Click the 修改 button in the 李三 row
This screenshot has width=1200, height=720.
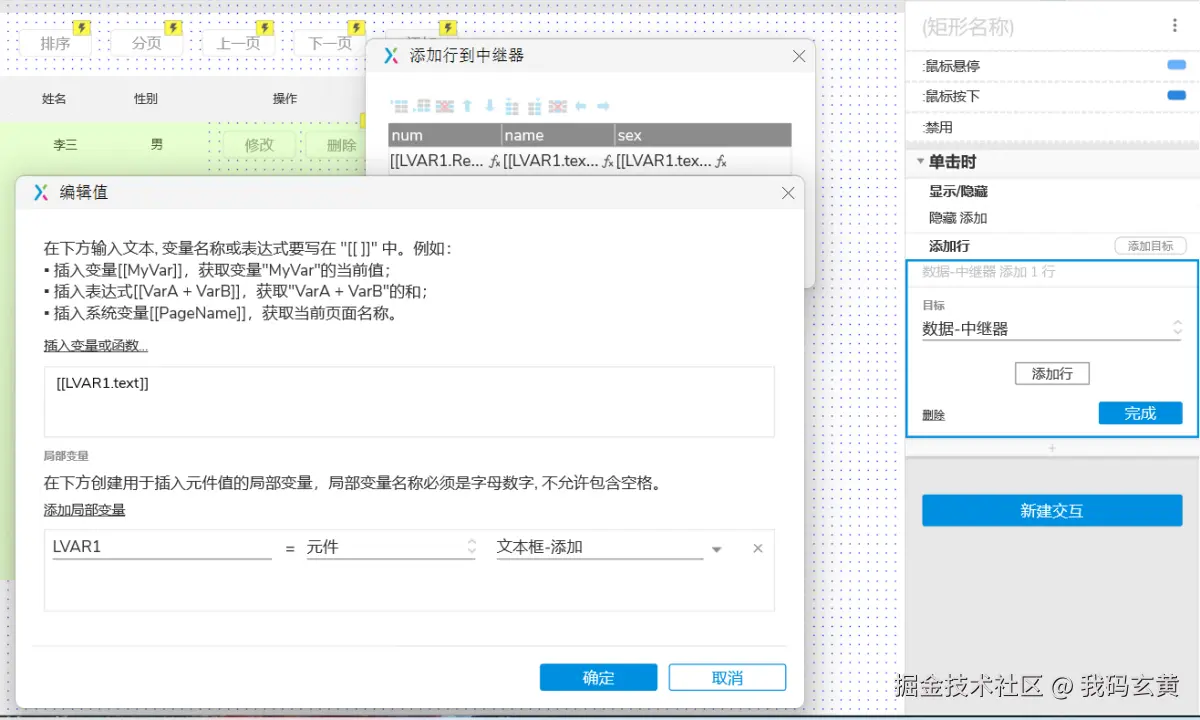(259, 145)
